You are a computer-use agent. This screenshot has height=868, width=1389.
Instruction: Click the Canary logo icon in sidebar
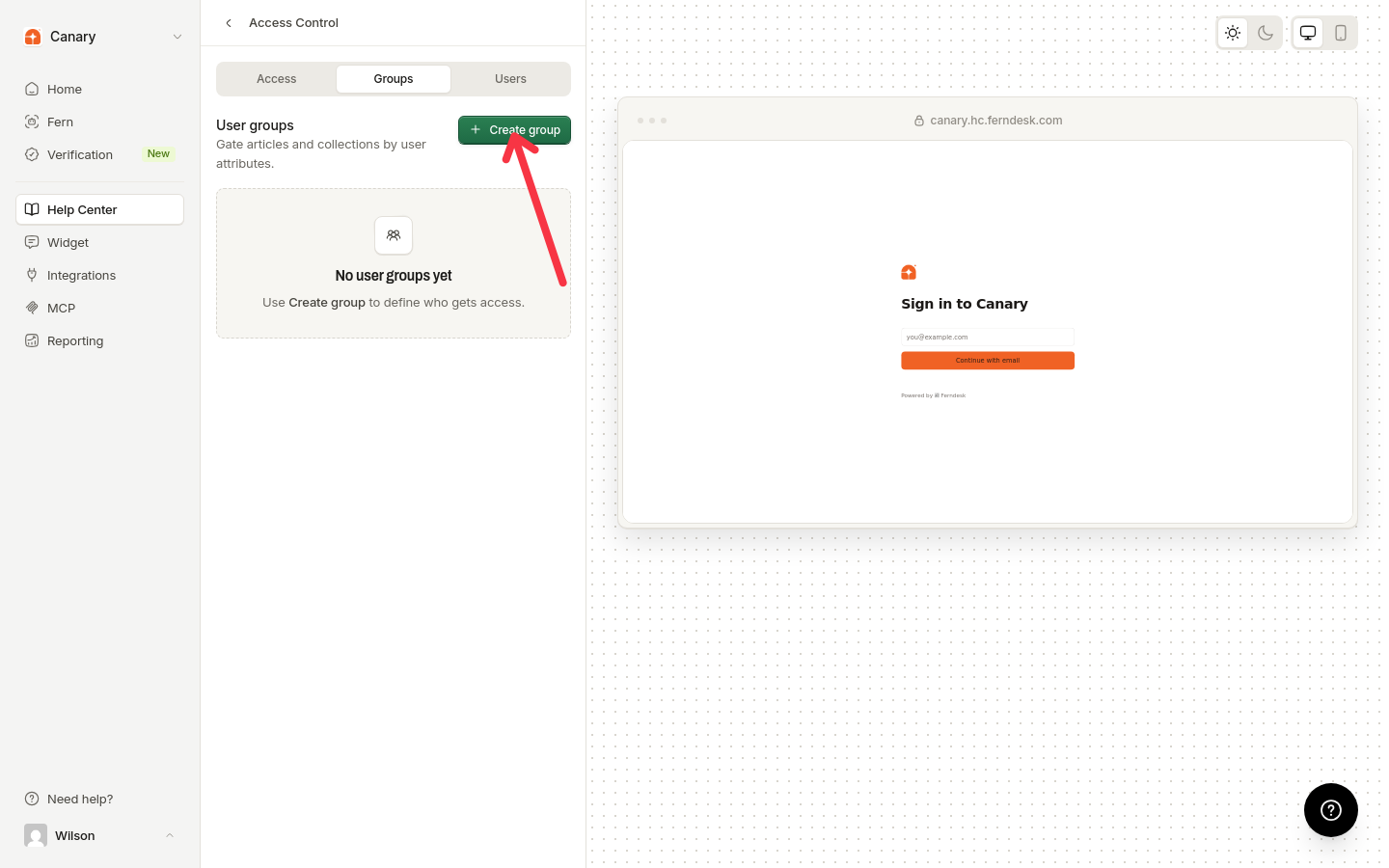33,37
